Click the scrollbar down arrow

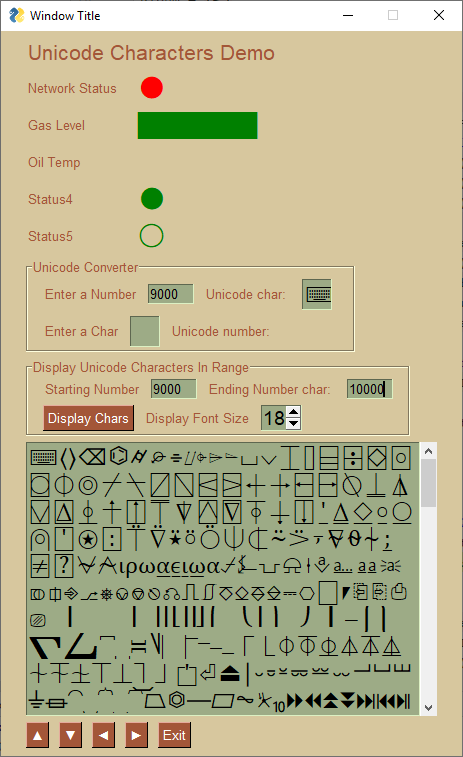[x=428, y=708]
